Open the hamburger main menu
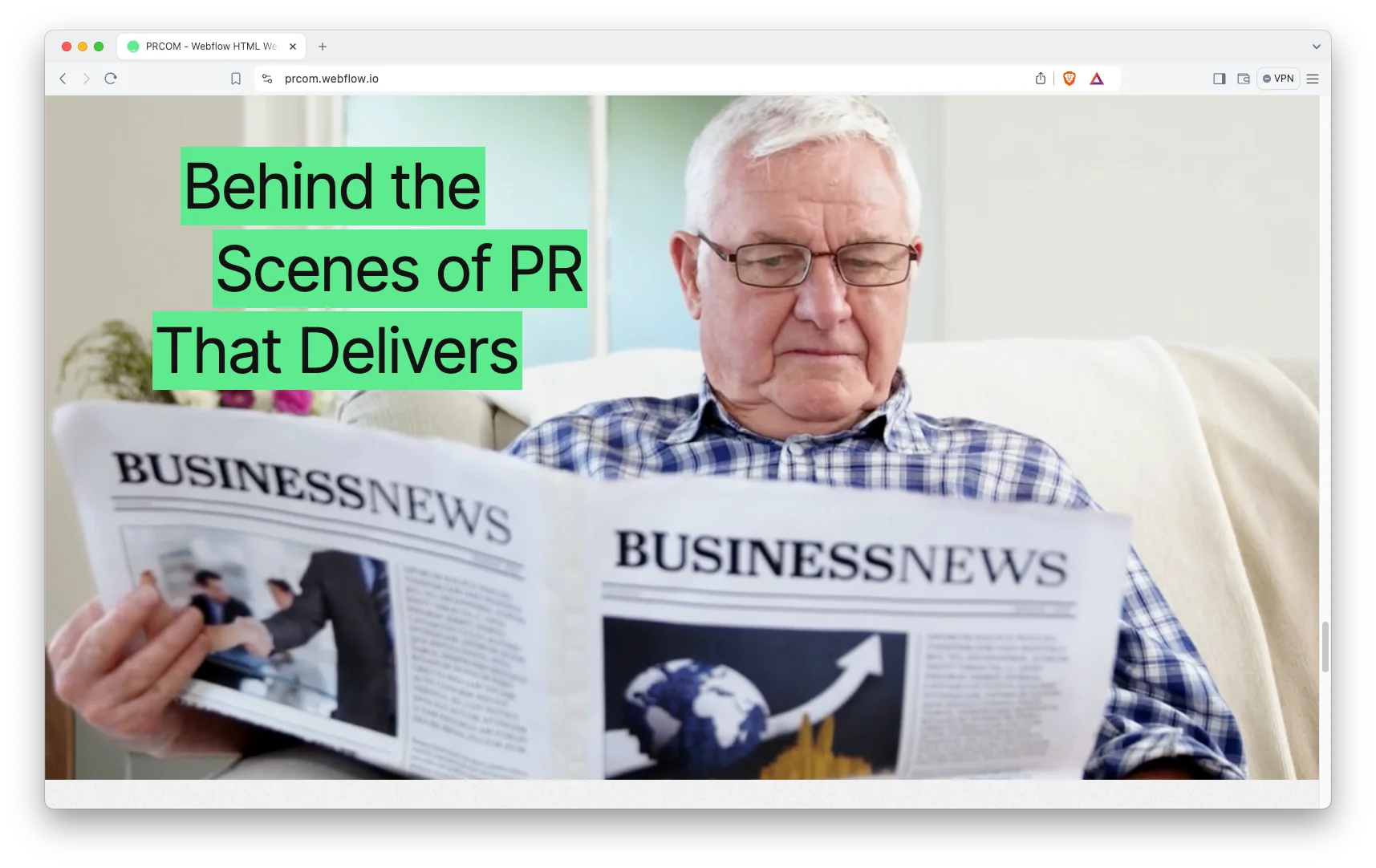This screenshot has width=1376, height=868. 1313,79
